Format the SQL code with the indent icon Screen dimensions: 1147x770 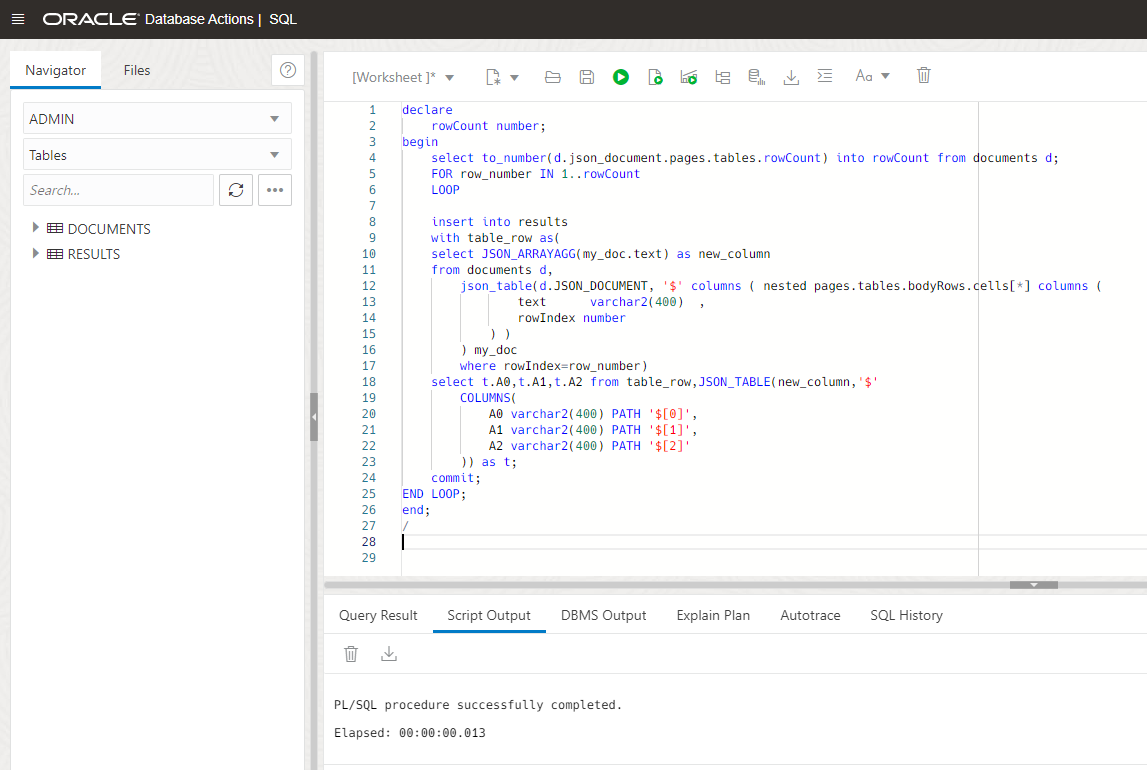[824, 77]
